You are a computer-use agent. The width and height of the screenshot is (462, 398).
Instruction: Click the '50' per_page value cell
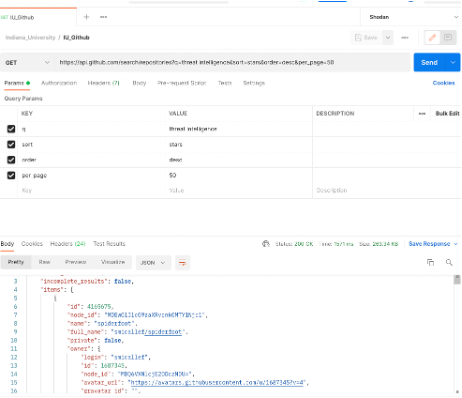239,175
